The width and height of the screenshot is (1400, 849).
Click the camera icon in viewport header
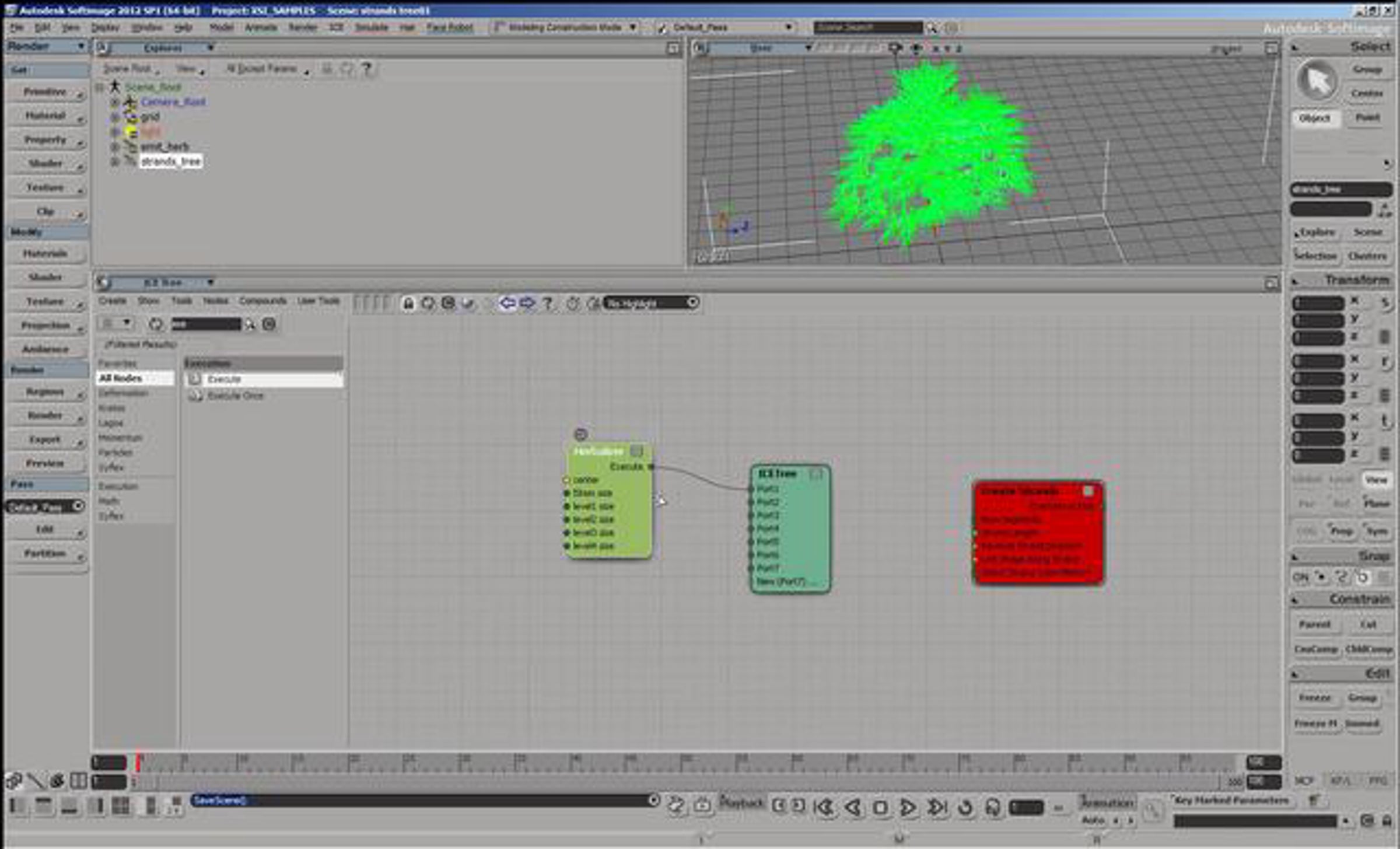click(x=895, y=48)
